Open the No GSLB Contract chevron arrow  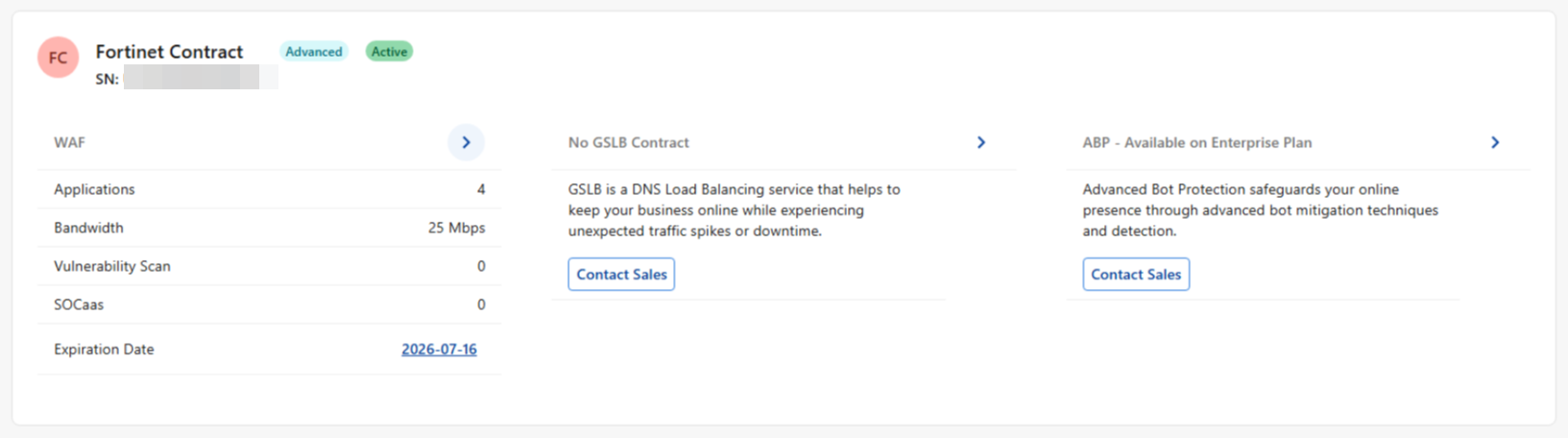980,142
